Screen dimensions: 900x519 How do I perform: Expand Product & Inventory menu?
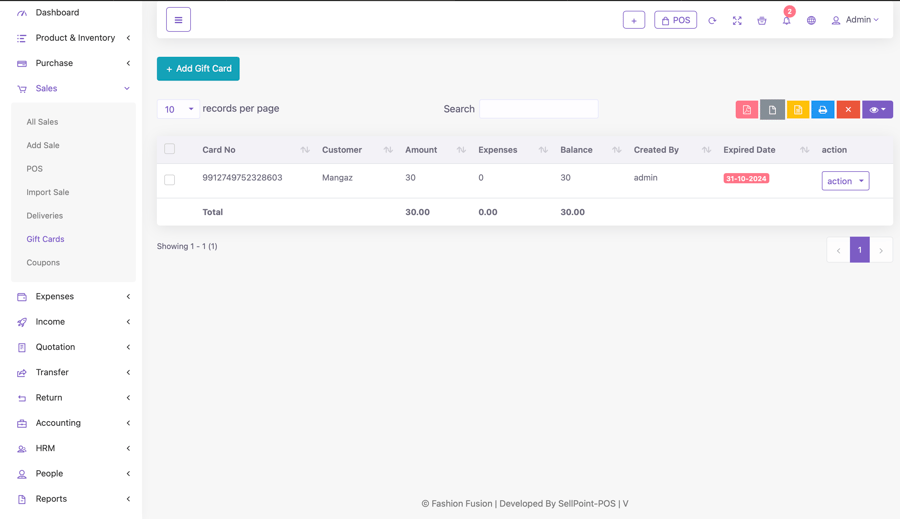pyautogui.click(x=74, y=38)
